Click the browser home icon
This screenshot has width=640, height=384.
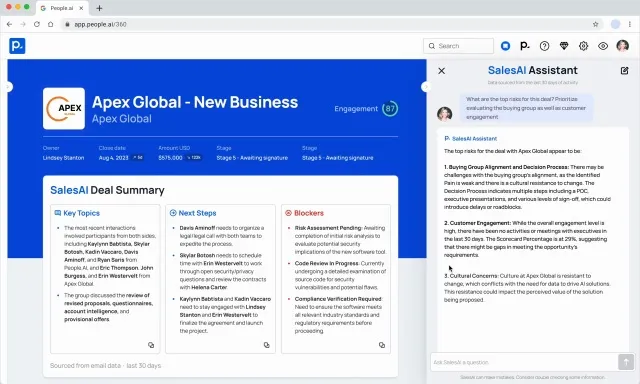coord(51,24)
